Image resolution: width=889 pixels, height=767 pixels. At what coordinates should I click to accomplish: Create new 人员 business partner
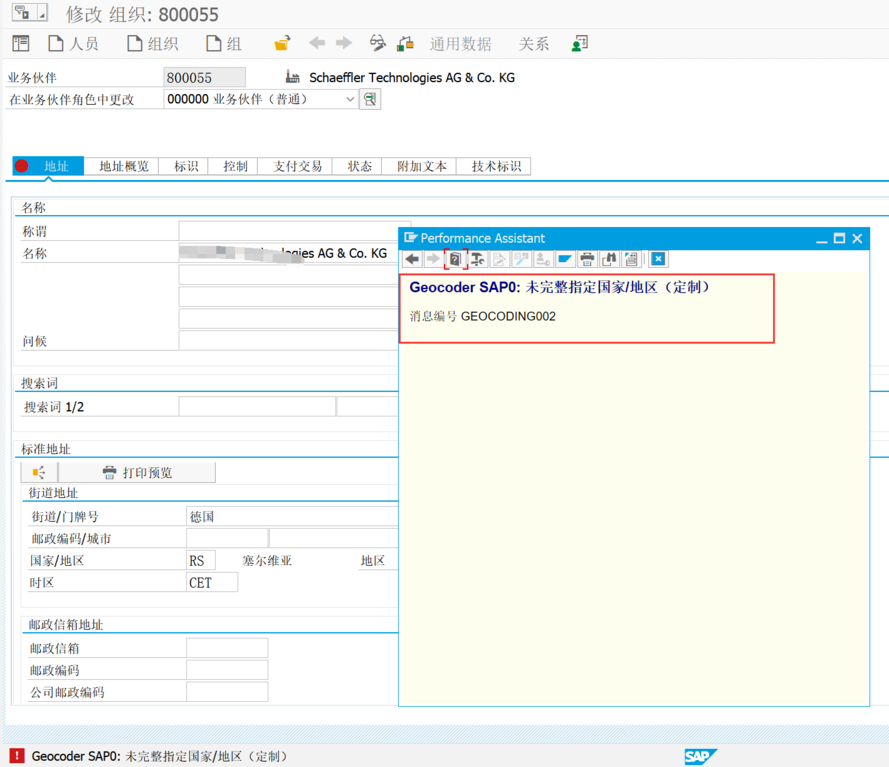click(x=73, y=44)
